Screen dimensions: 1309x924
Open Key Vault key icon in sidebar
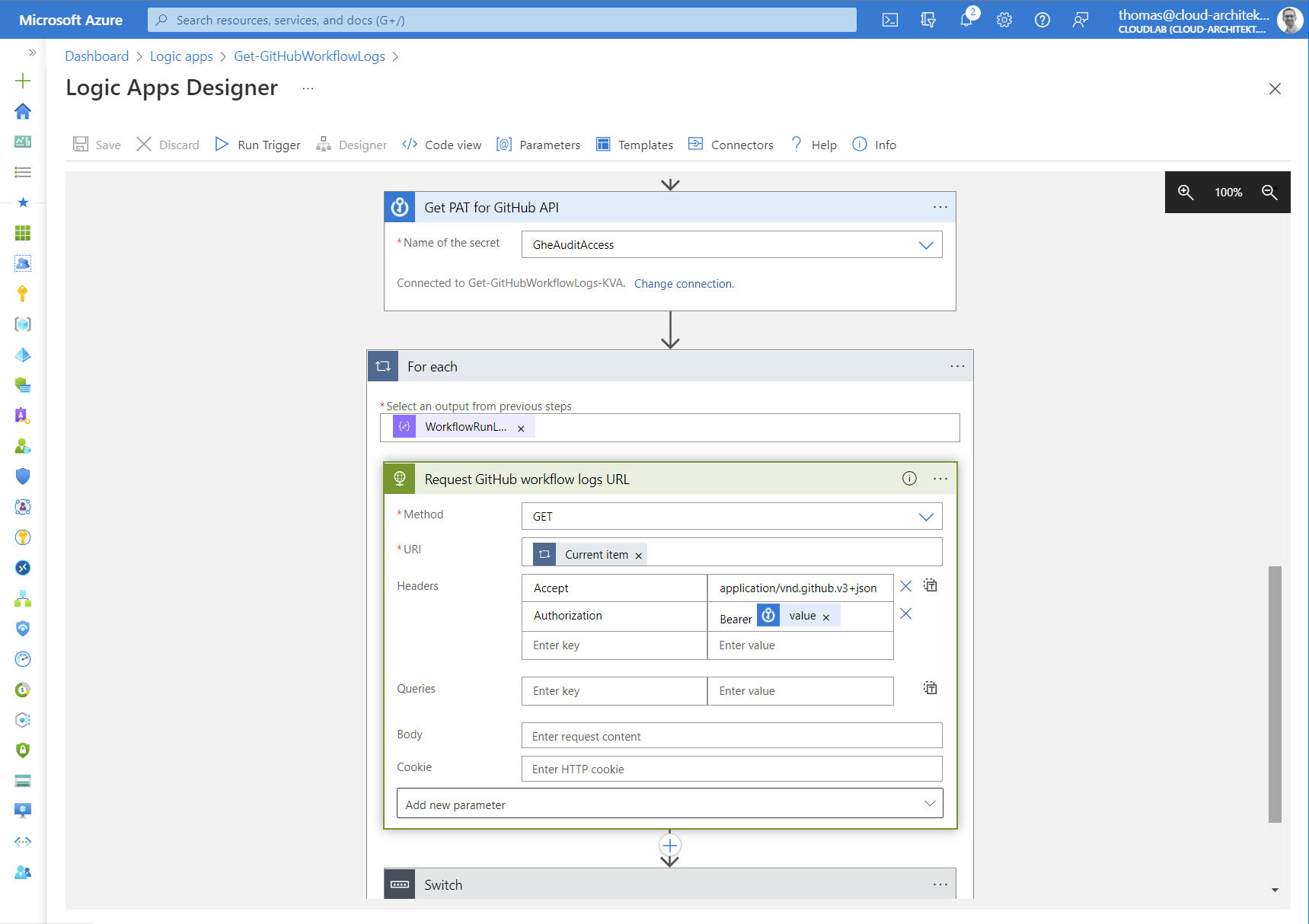[x=23, y=294]
